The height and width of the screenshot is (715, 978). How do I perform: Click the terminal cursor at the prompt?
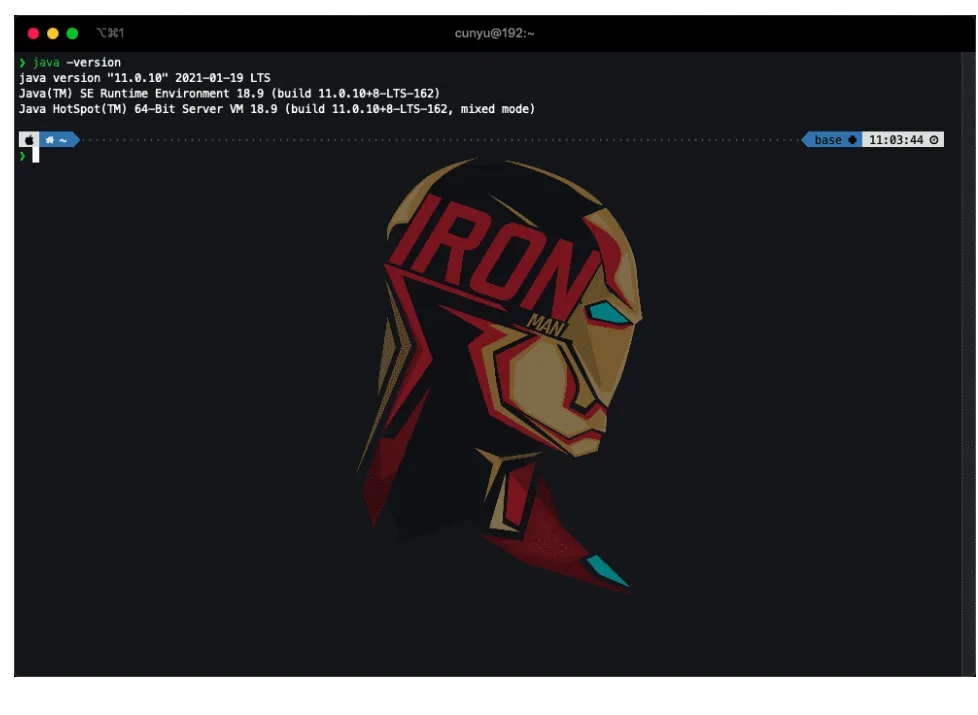tap(36, 155)
